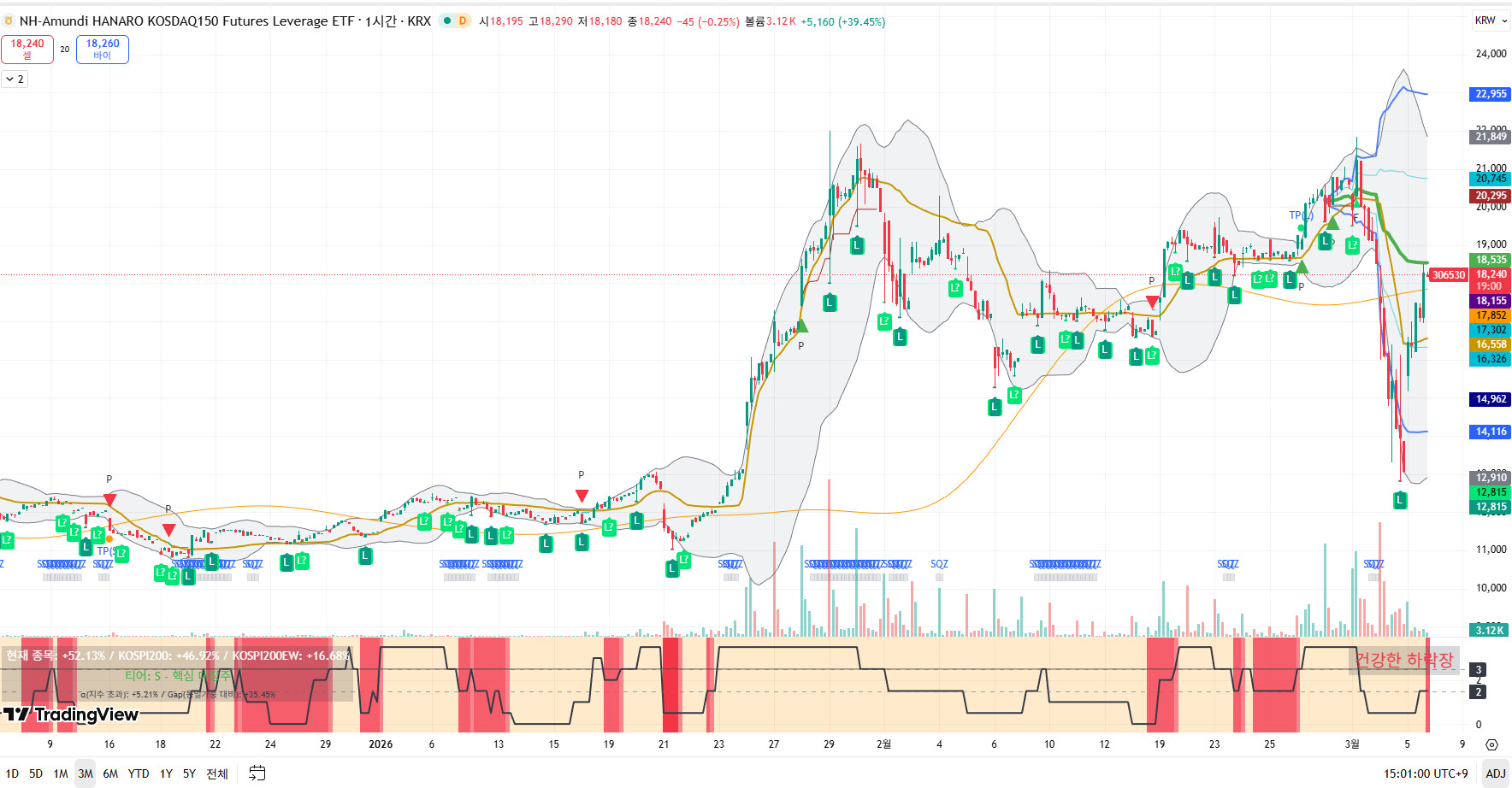Click the 17,852 orange price label
Viewport: 1512px width, 788px height.
(1491, 315)
